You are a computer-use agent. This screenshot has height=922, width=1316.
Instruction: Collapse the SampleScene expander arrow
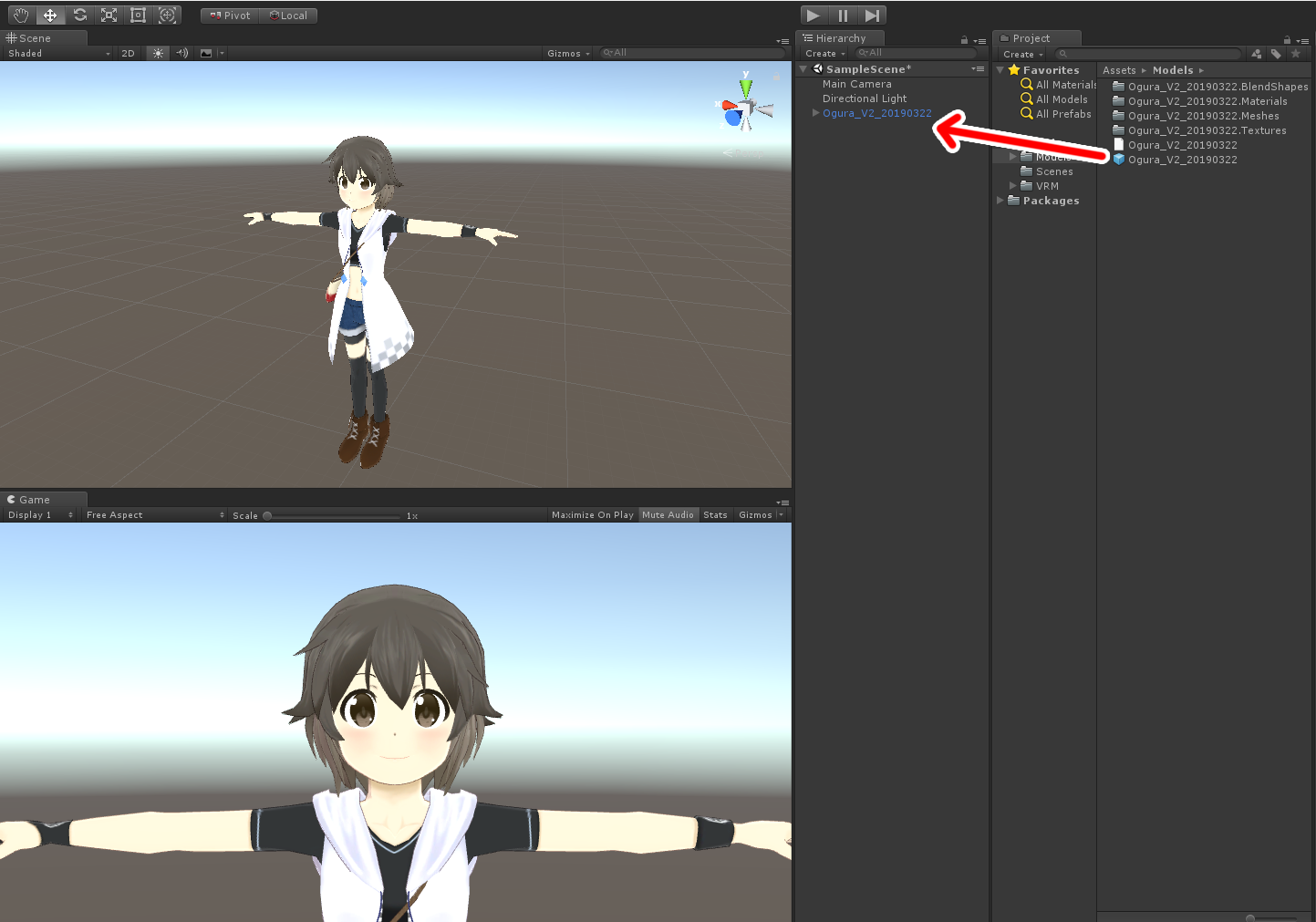pyautogui.click(x=803, y=69)
